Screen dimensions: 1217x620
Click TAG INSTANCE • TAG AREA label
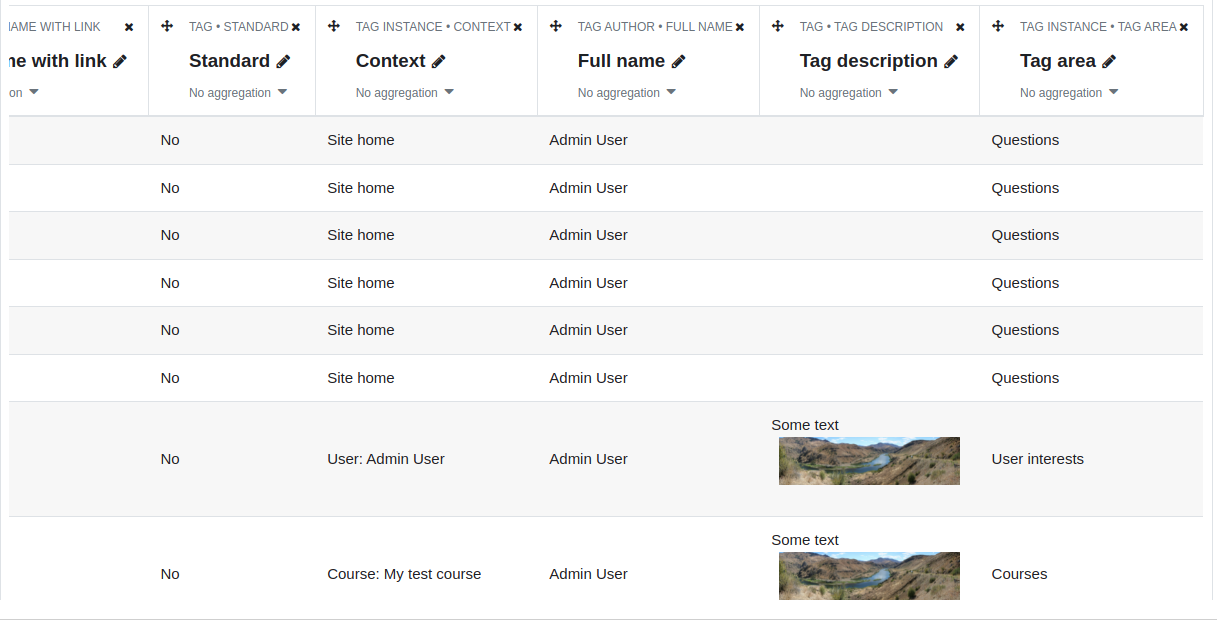[x=1098, y=27]
